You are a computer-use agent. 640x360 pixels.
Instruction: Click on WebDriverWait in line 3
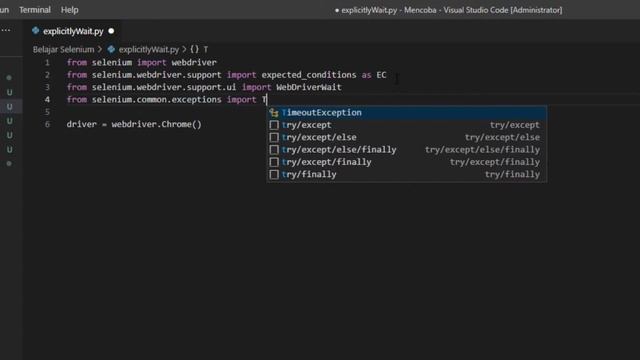pos(309,87)
